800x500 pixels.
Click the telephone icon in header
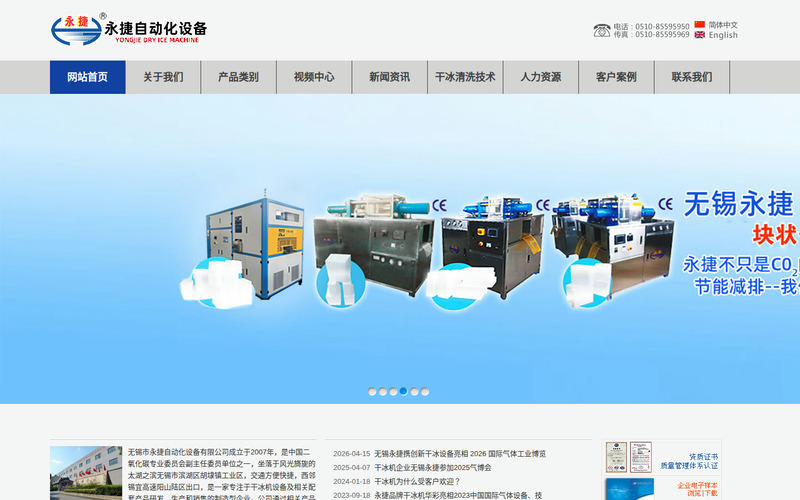pyautogui.click(x=602, y=31)
